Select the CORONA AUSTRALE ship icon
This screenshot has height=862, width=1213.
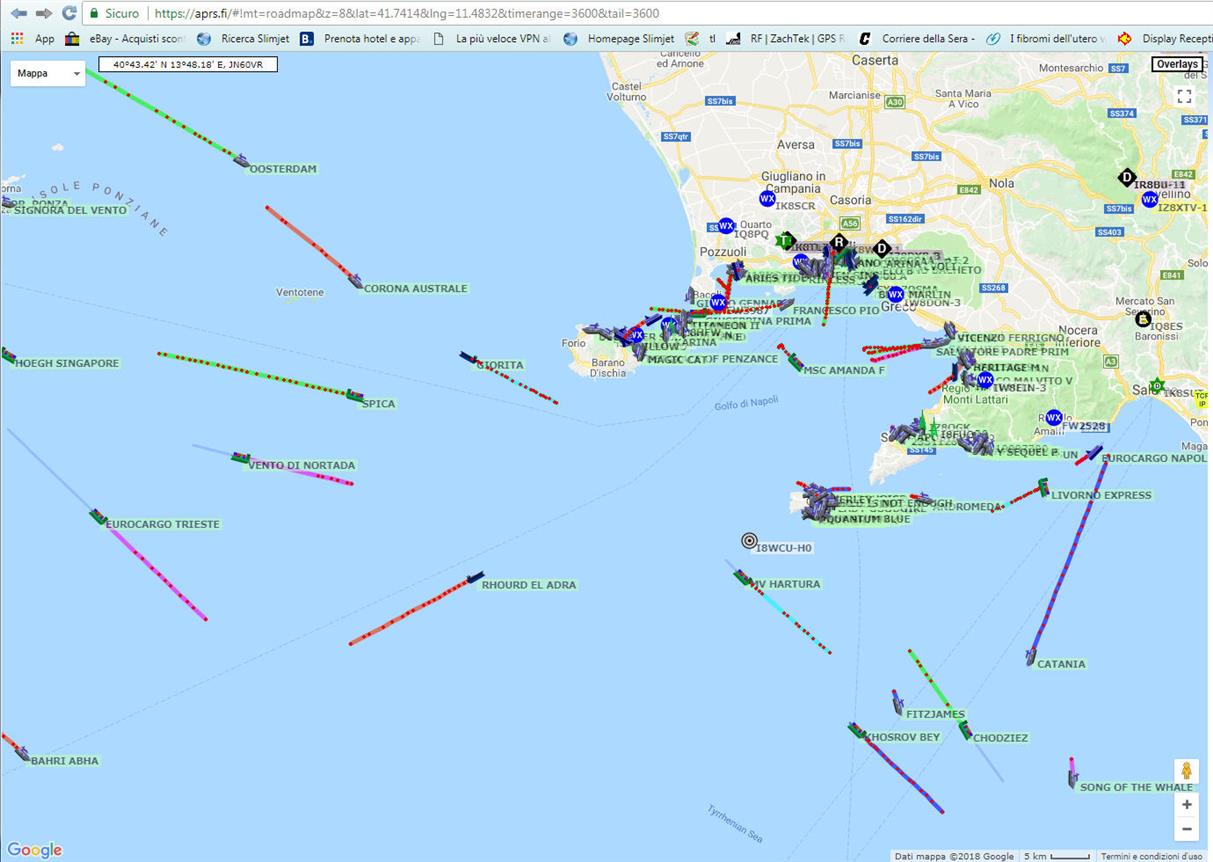pyautogui.click(x=355, y=281)
